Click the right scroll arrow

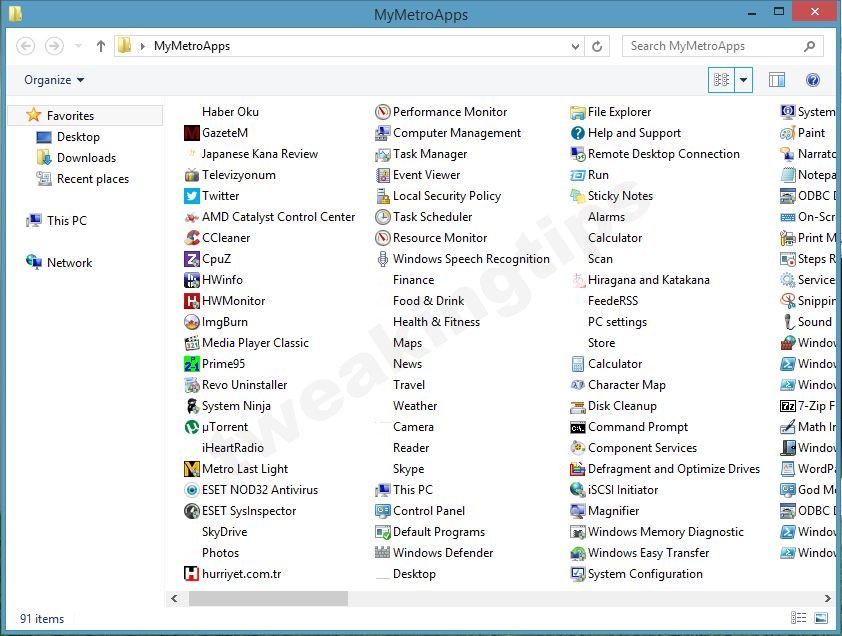[828, 598]
